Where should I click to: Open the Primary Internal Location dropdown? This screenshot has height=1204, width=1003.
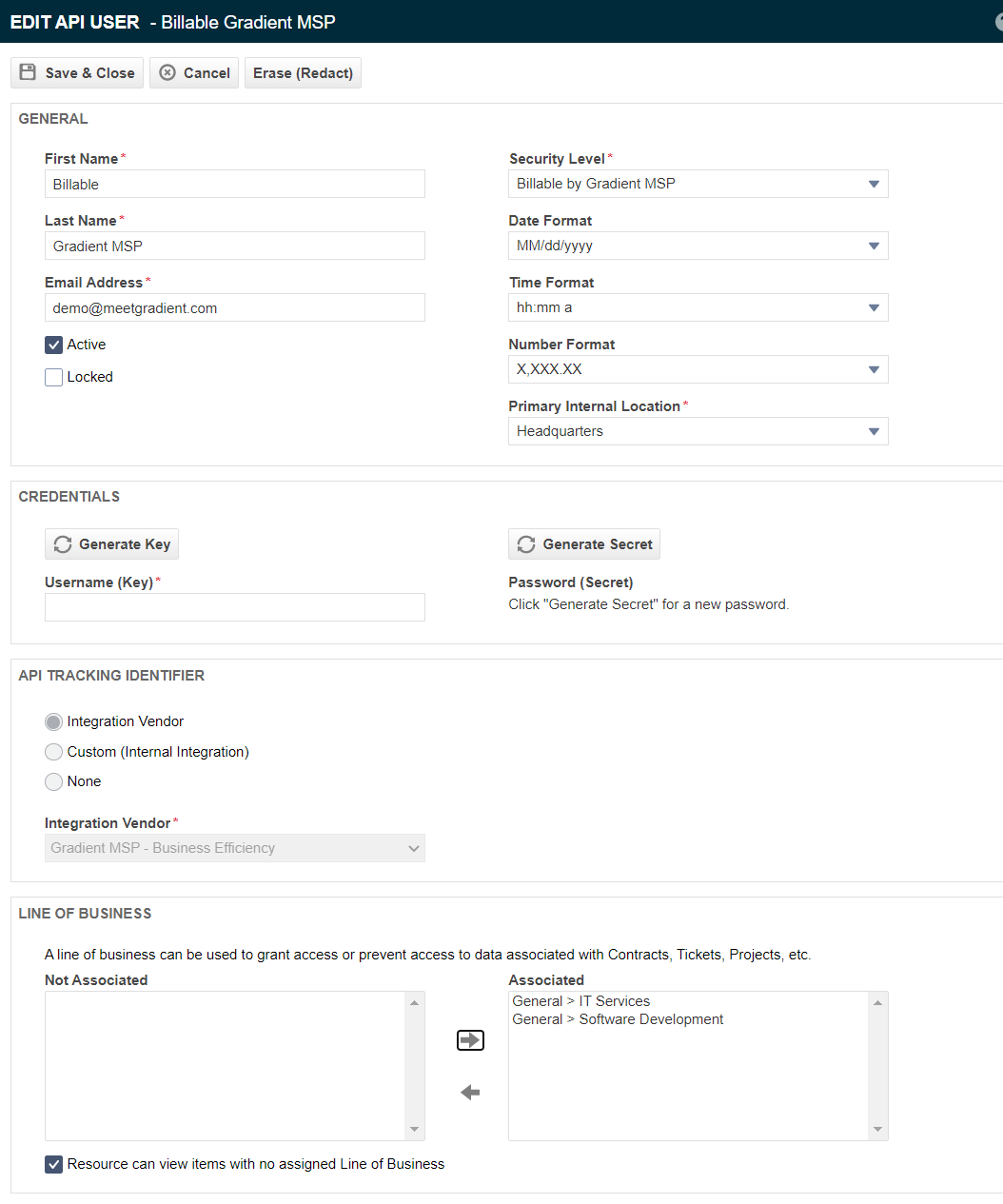pyautogui.click(x=698, y=431)
